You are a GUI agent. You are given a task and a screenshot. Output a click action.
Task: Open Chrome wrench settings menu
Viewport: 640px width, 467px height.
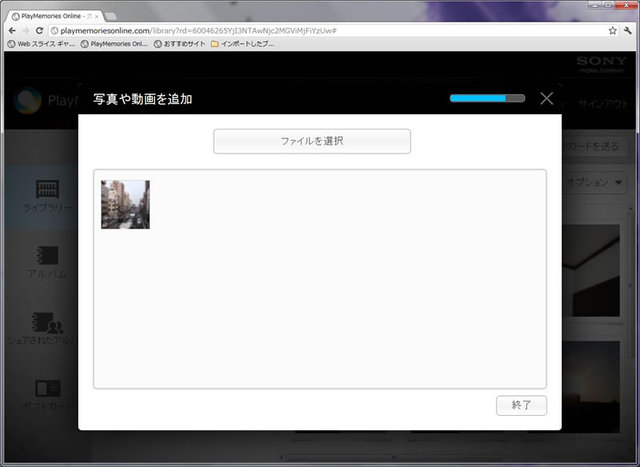(x=626, y=31)
